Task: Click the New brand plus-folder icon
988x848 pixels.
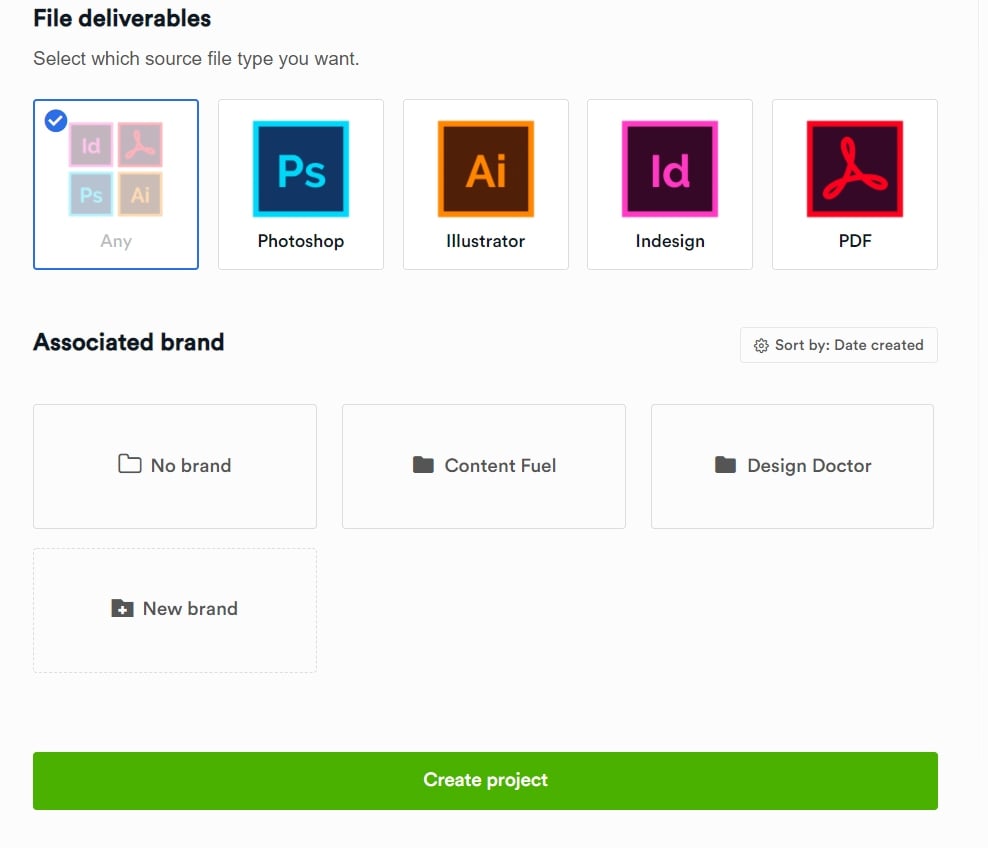Action: point(122,608)
